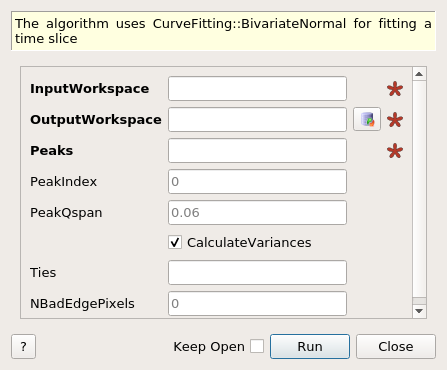Click the red asterisk beside Peaks

395,151
